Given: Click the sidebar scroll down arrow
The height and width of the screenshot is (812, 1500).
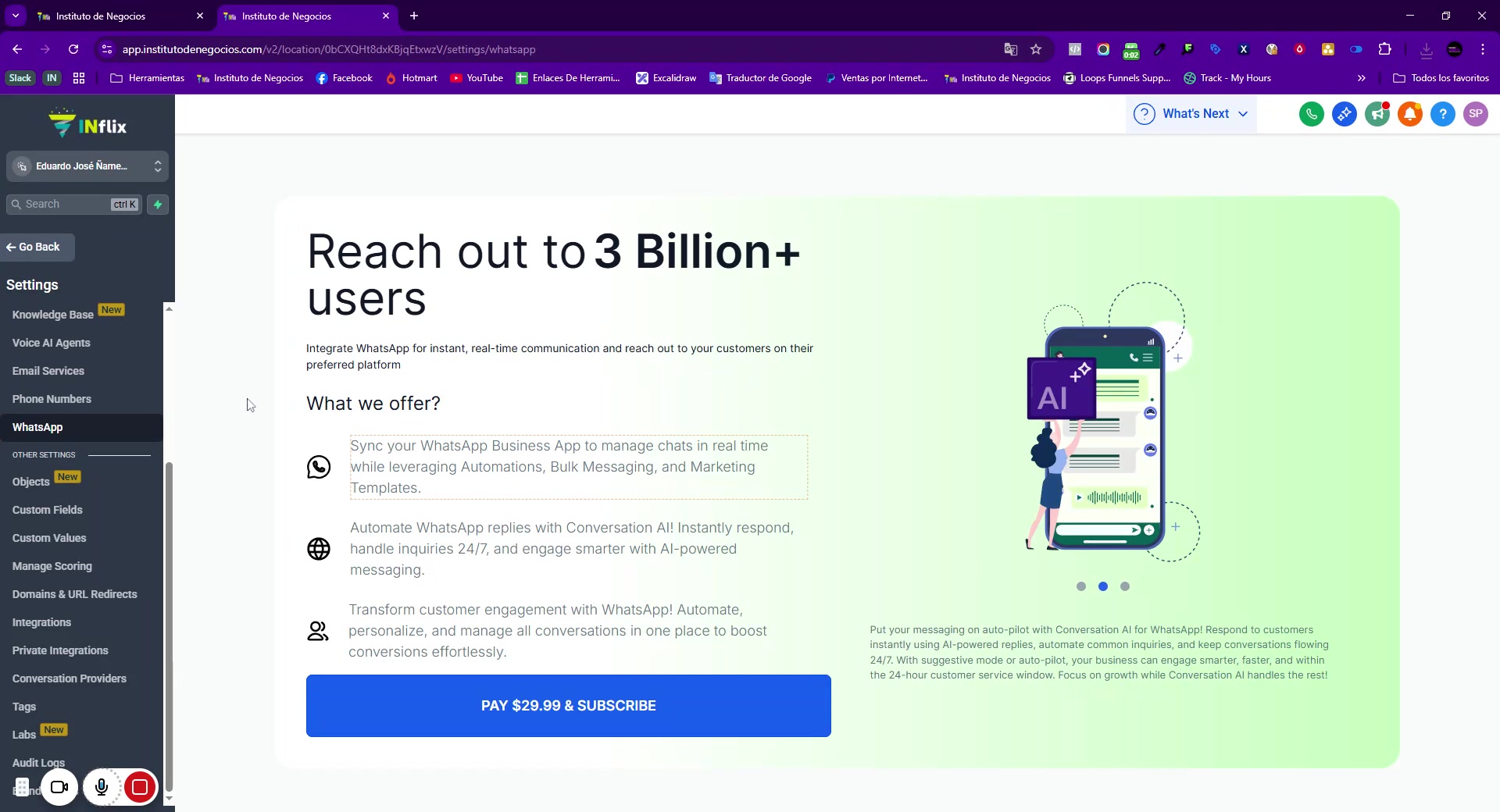Looking at the screenshot, I should [x=169, y=799].
